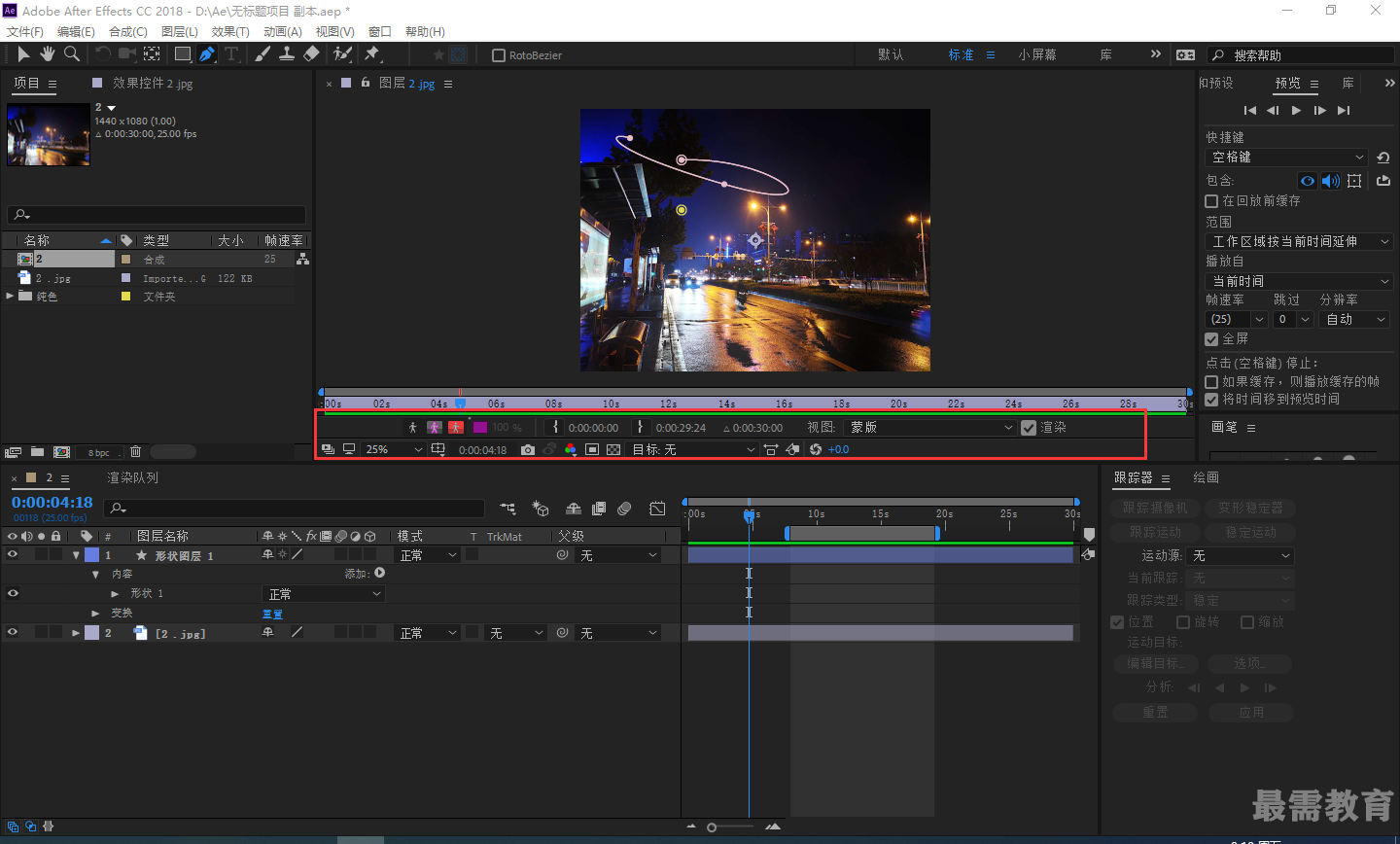Viewport: 1400px width, 844px height.
Task: Uncheck the 全屏 fullscreen checkbox
Action: coord(1211,339)
